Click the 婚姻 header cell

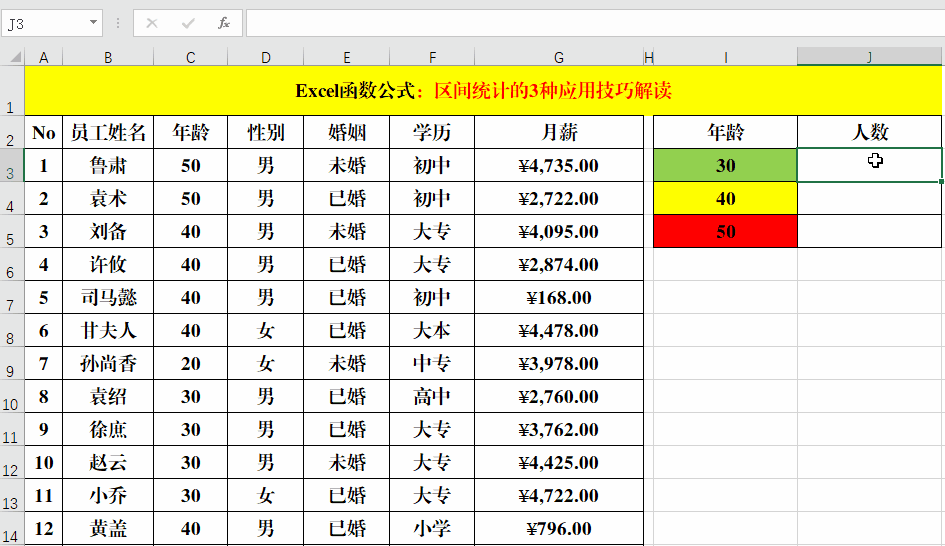tap(347, 132)
